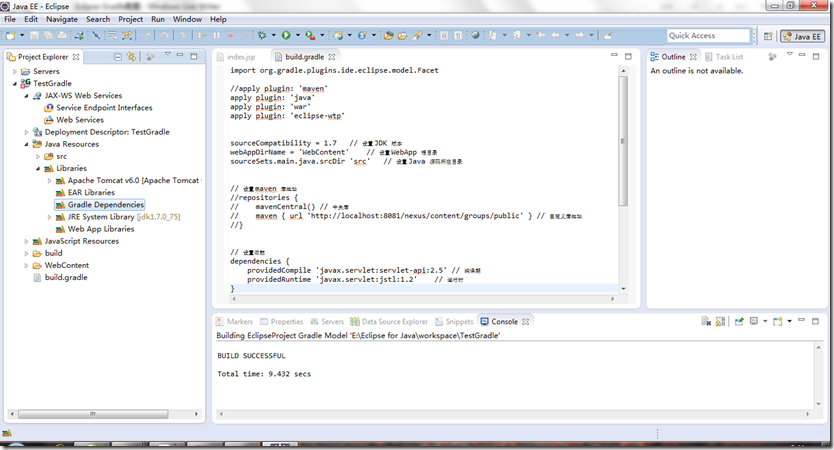
Task: Collapse JAX-WS Web Services node
Action: tap(27, 96)
